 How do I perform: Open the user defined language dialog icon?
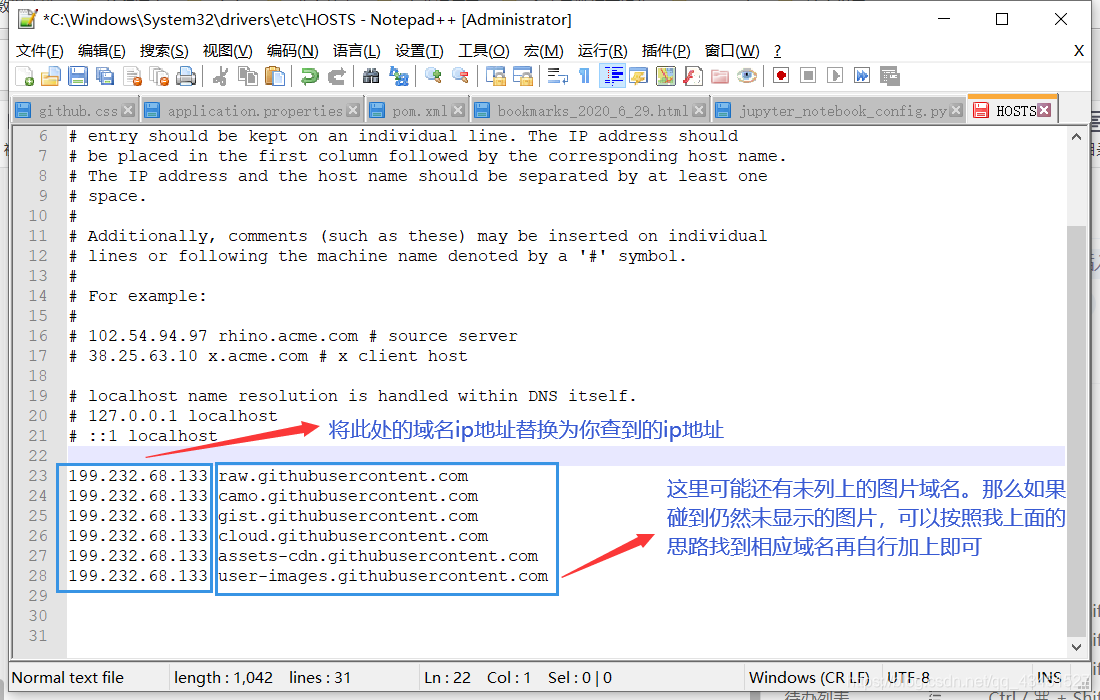click(638, 76)
